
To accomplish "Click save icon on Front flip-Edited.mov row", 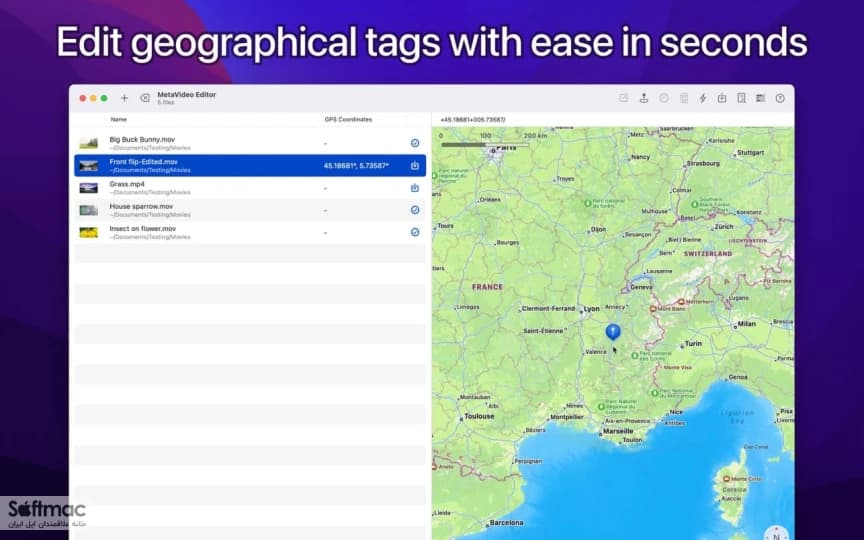I will click(x=415, y=165).
